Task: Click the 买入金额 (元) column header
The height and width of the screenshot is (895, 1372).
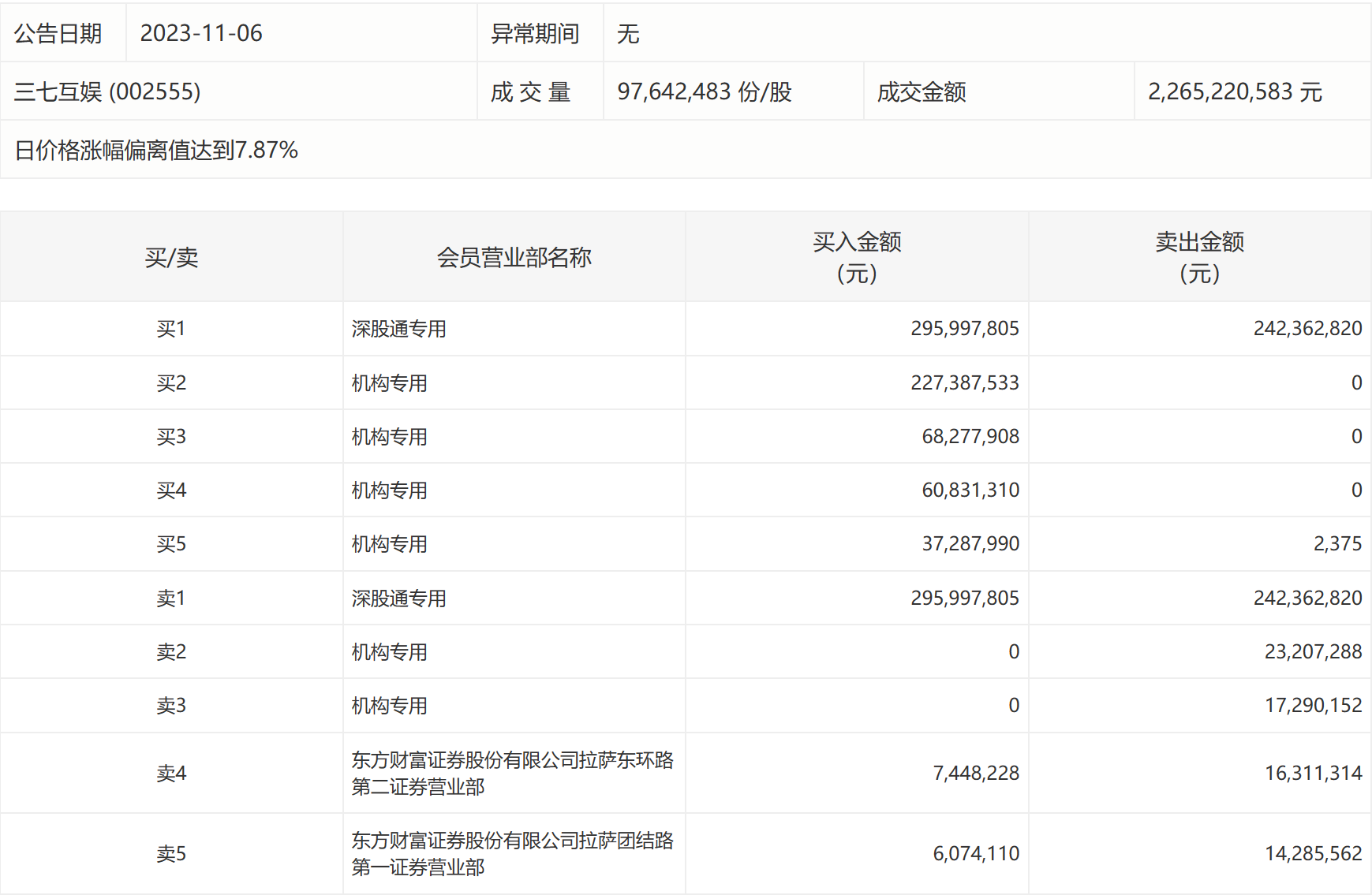Action: coord(857,257)
